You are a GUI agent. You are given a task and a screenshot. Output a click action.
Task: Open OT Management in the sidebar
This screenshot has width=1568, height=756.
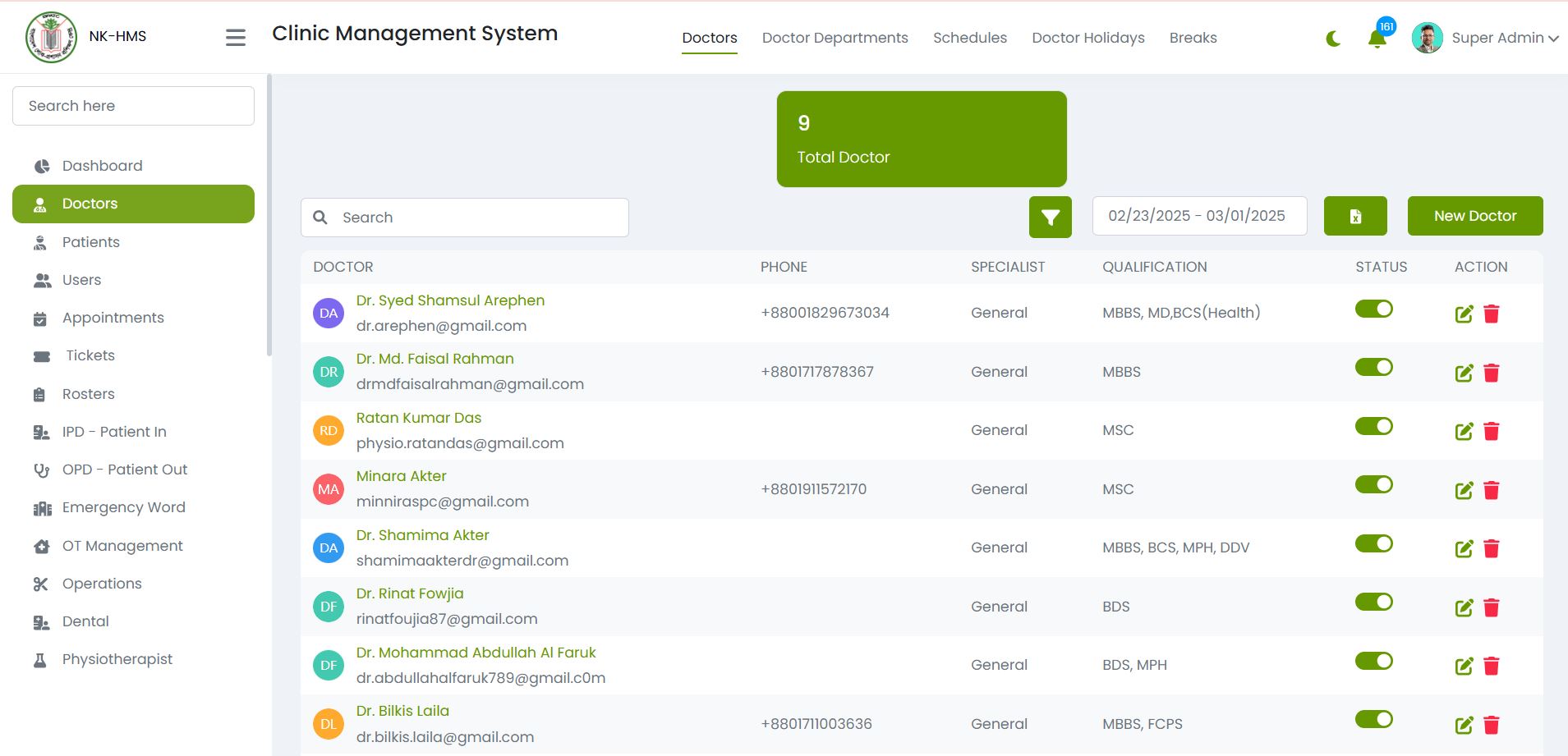click(x=133, y=546)
